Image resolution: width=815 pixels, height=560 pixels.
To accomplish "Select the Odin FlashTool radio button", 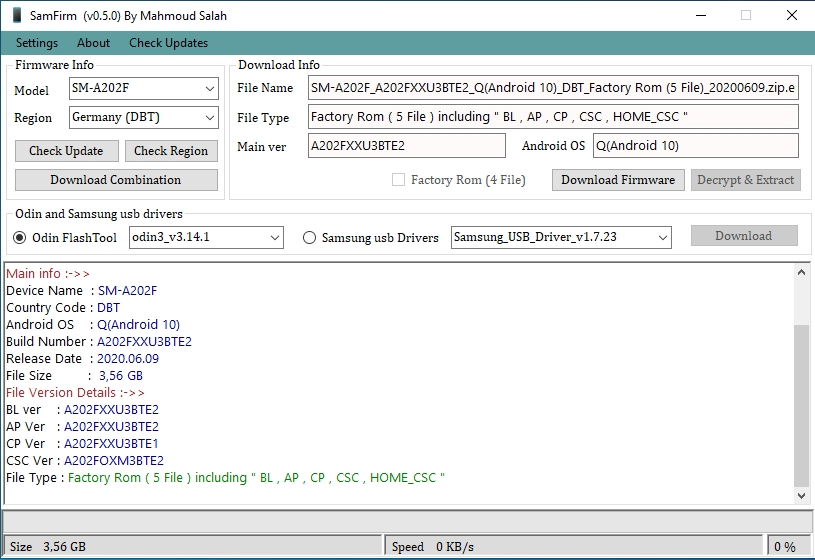I will [x=20, y=237].
